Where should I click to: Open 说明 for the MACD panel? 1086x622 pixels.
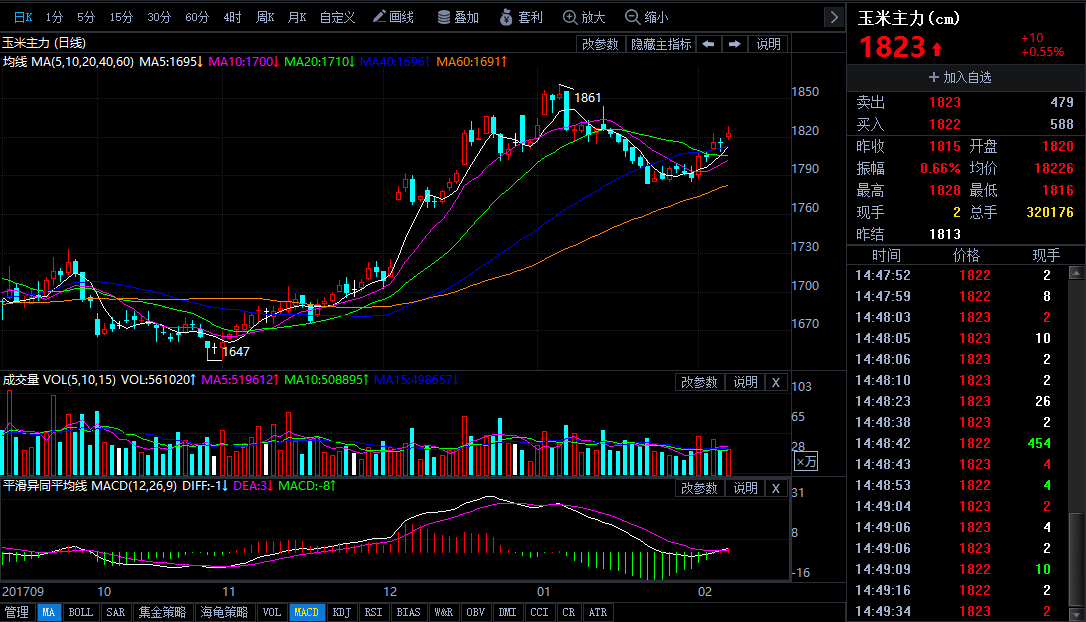[x=745, y=488]
